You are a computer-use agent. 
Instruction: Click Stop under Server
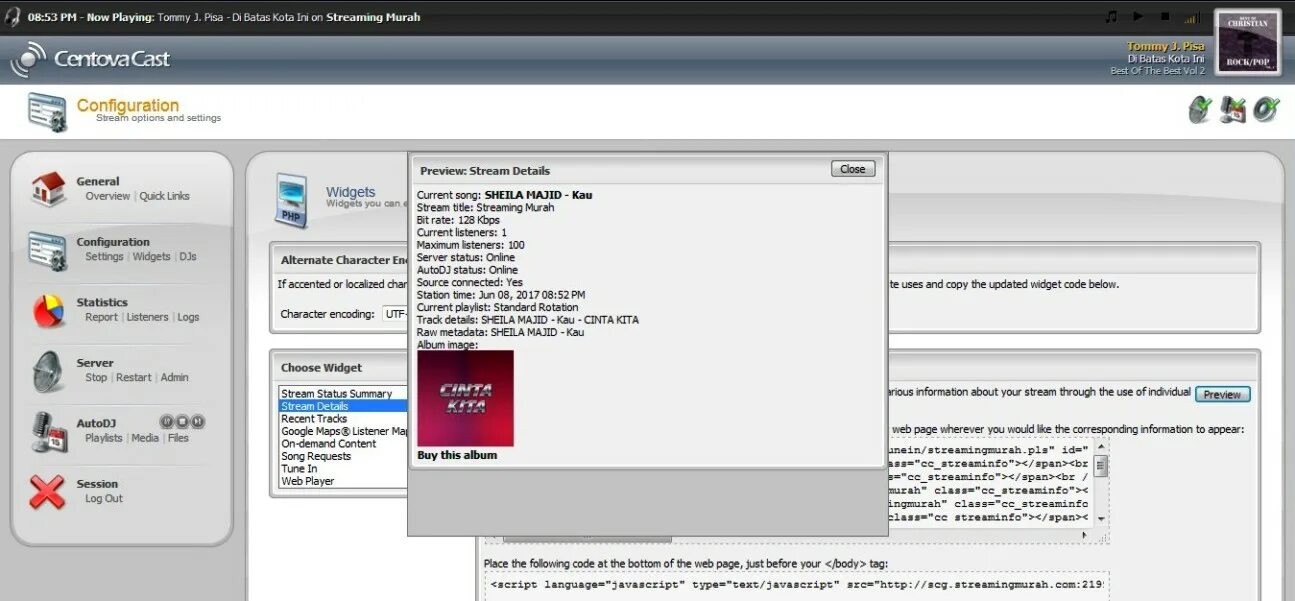(x=96, y=378)
